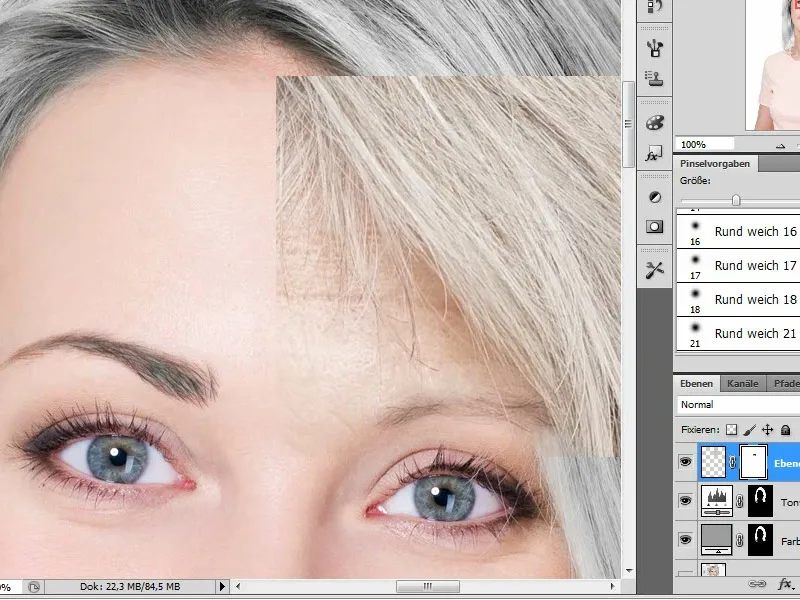Choose the Rund weich 18 brush preset

738,299
